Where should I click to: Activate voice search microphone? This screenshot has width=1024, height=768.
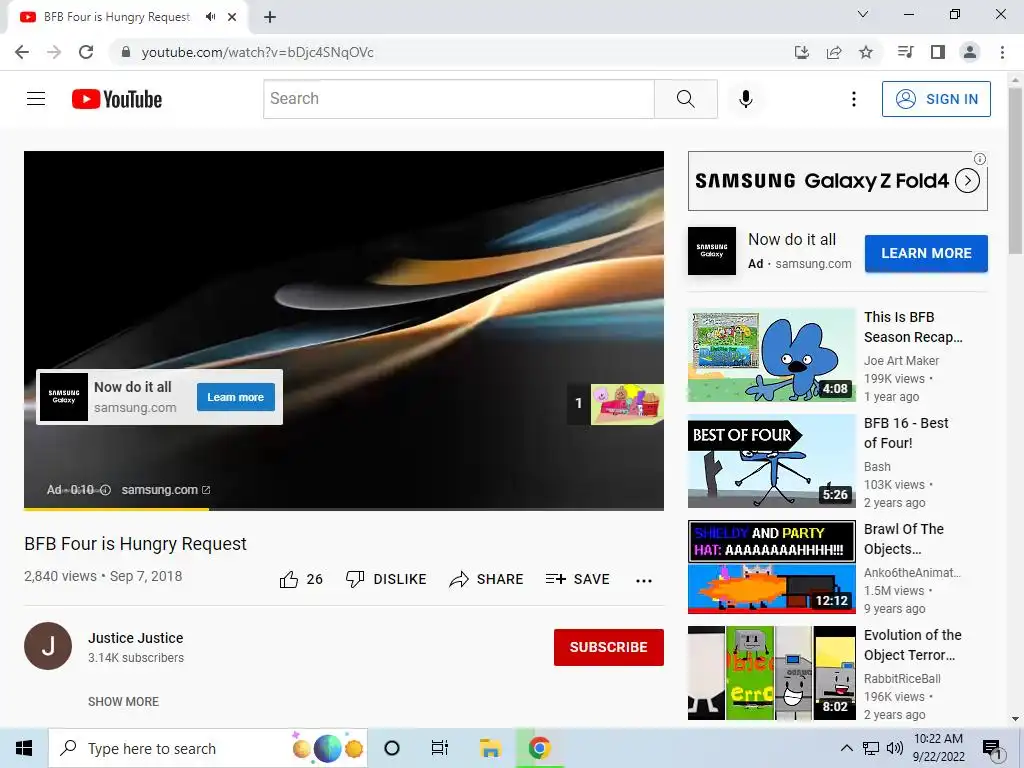[x=745, y=99]
